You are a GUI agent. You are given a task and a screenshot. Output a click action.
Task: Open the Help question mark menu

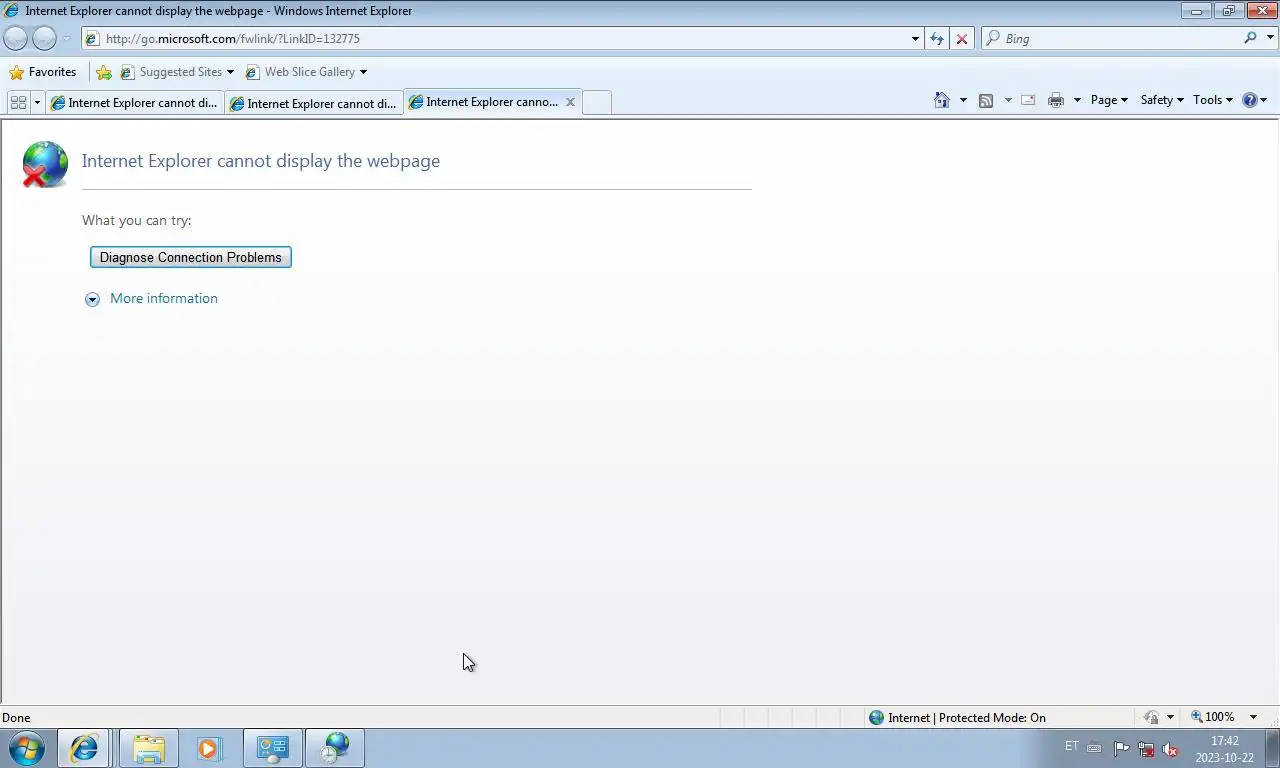(1254, 100)
